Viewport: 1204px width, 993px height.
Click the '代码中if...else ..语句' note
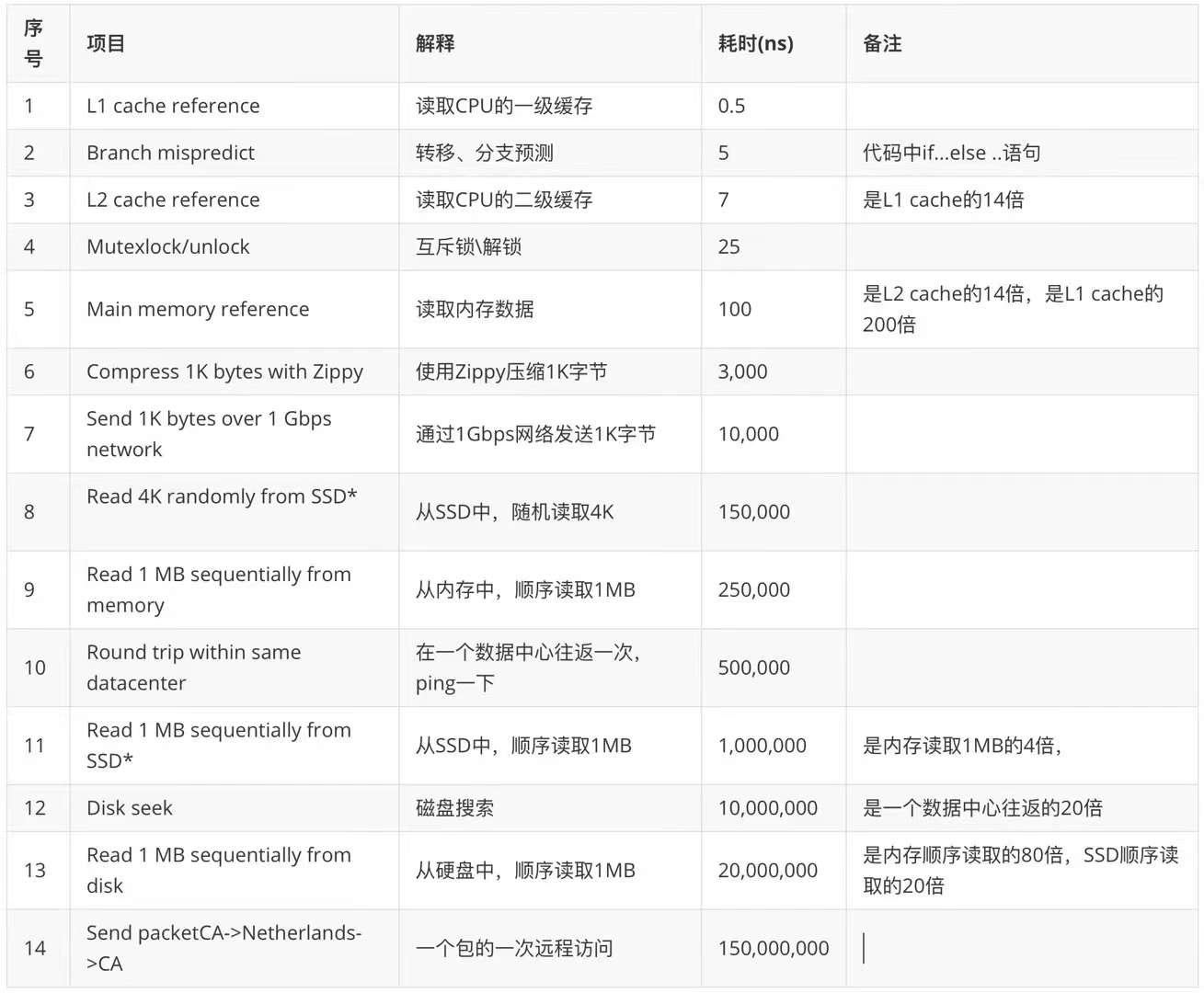(x=952, y=153)
